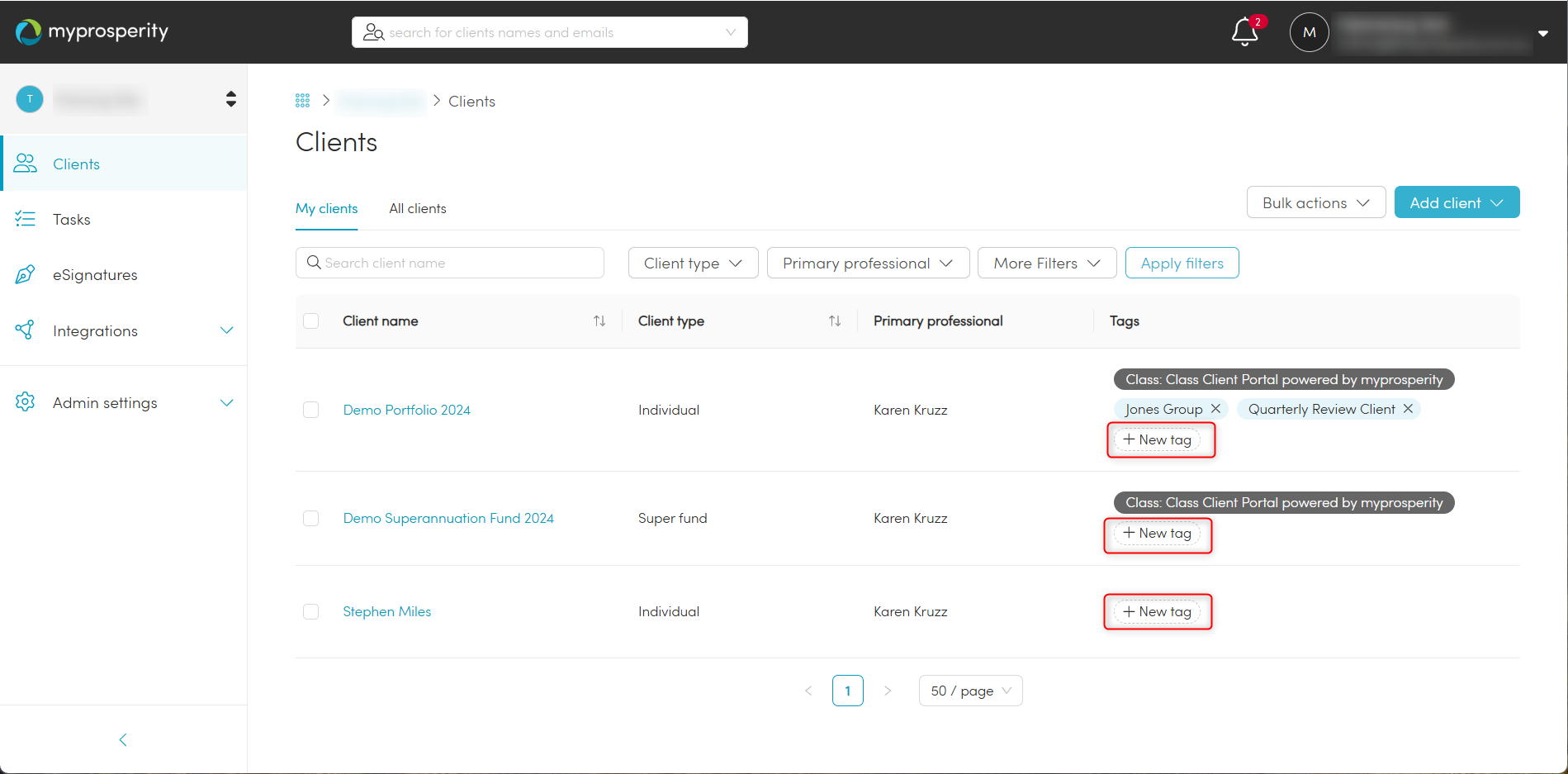Image resolution: width=1568 pixels, height=774 pixels.
Task: Open the More Filters dropdown
Action: (x=1047, y=263)
